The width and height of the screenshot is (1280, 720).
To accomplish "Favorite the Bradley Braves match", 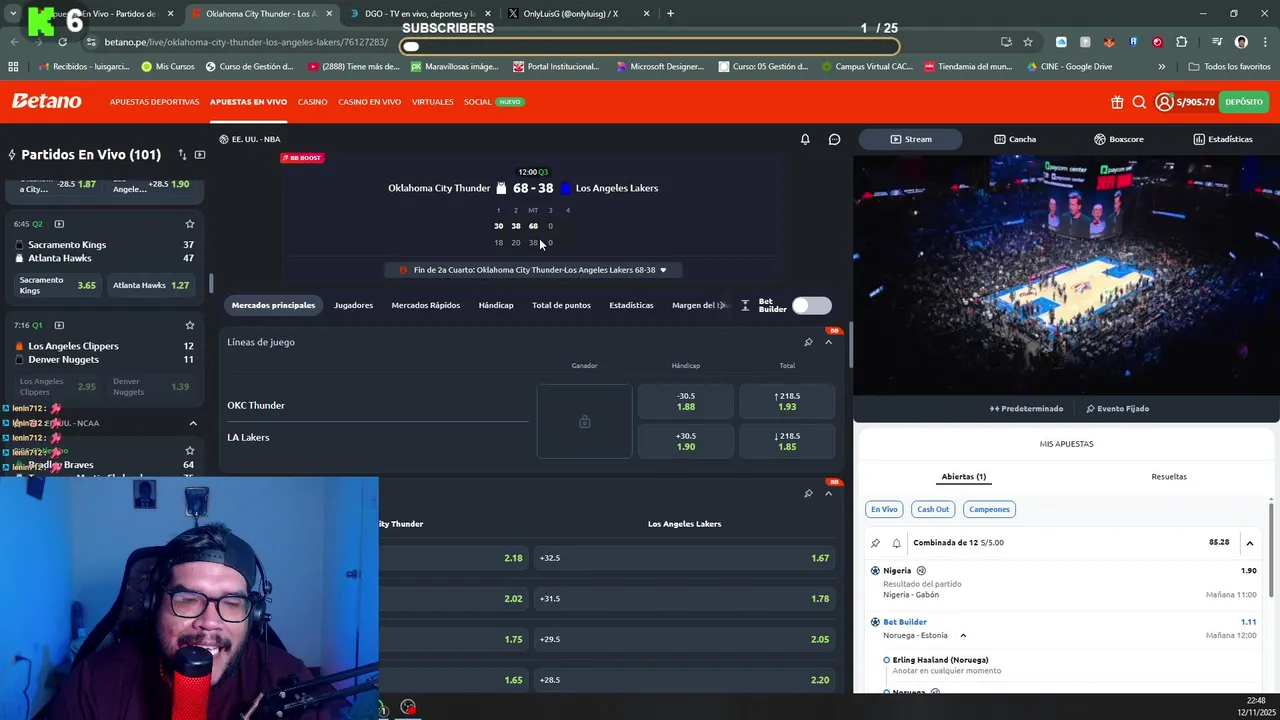I will (x=189, y=451).
